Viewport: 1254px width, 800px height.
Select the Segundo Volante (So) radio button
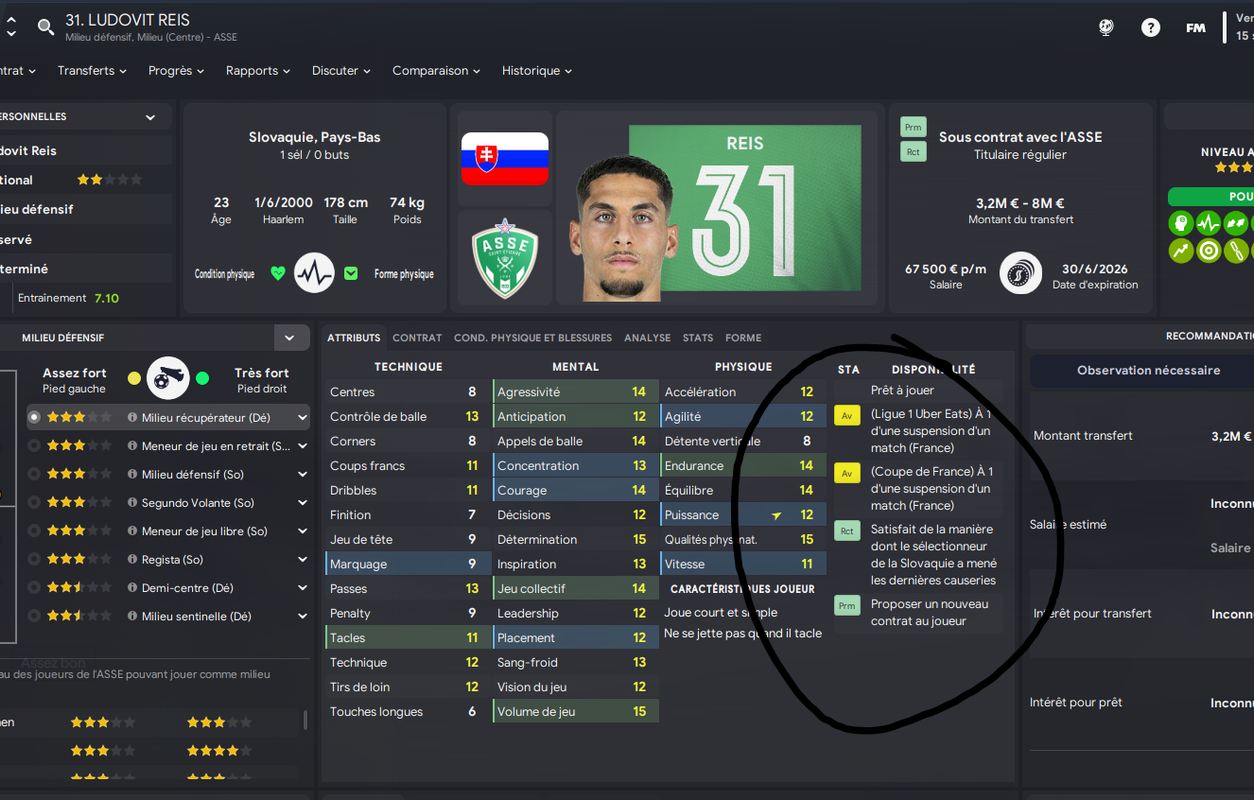35,503
